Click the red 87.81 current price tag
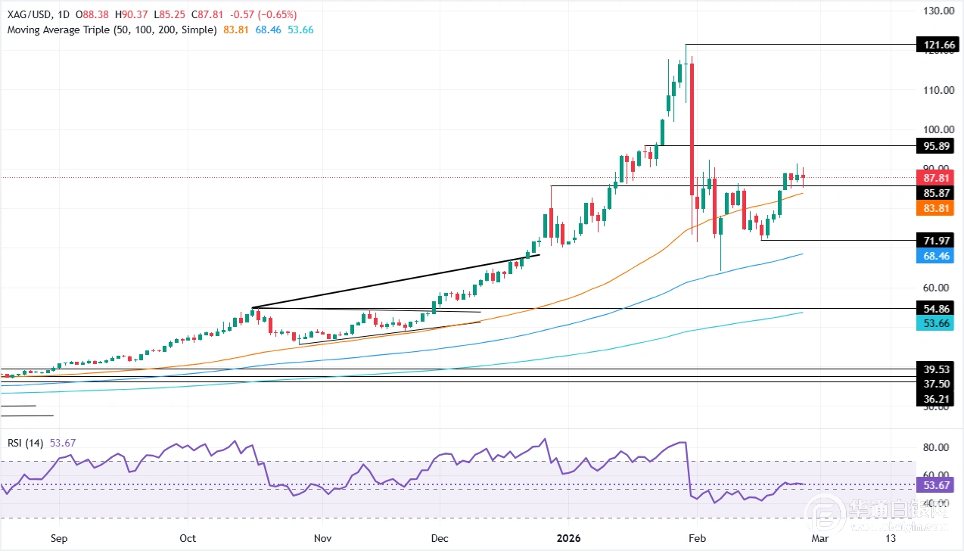Viewport: 964px width, 552px height. coord(938,177)
